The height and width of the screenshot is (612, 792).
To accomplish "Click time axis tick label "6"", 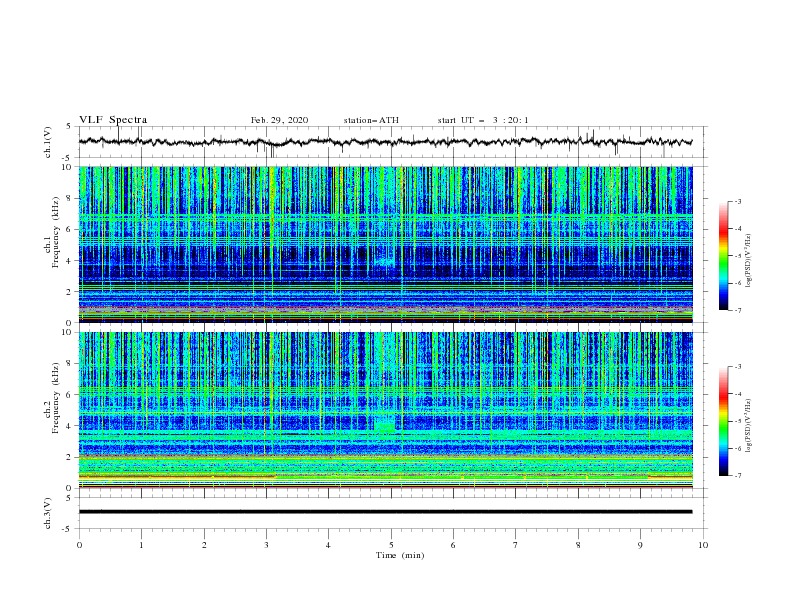I will coord(453,545).
